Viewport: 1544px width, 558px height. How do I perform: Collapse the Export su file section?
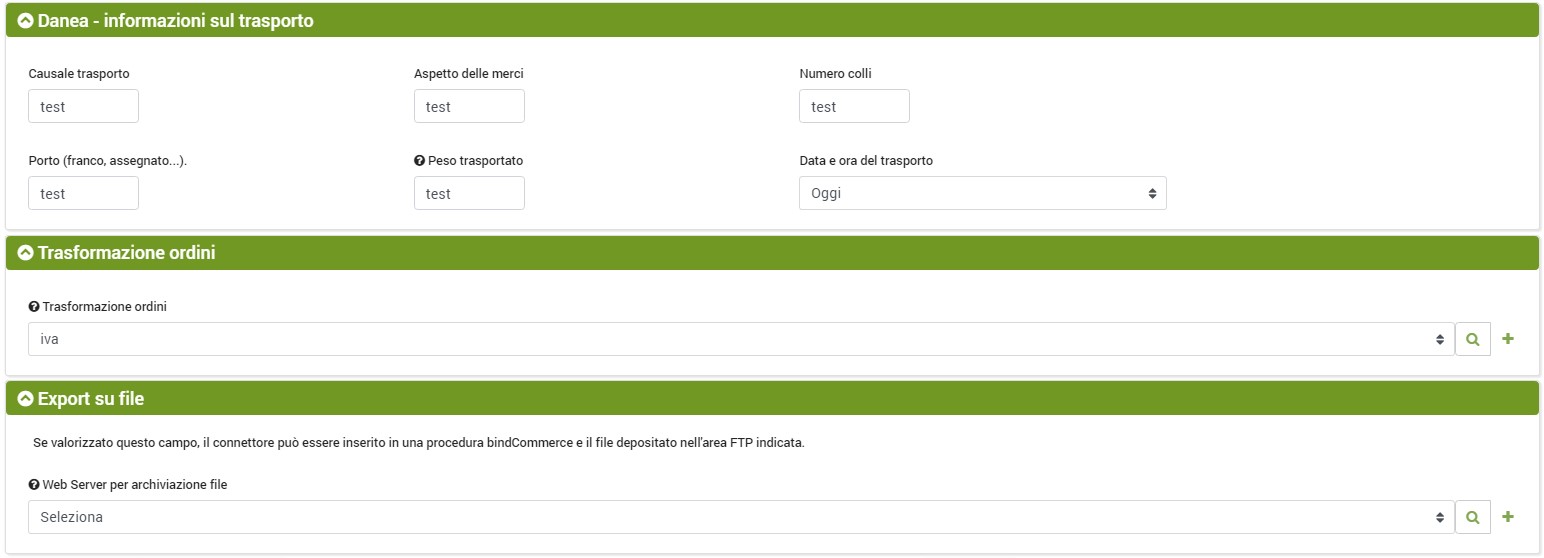26,399
